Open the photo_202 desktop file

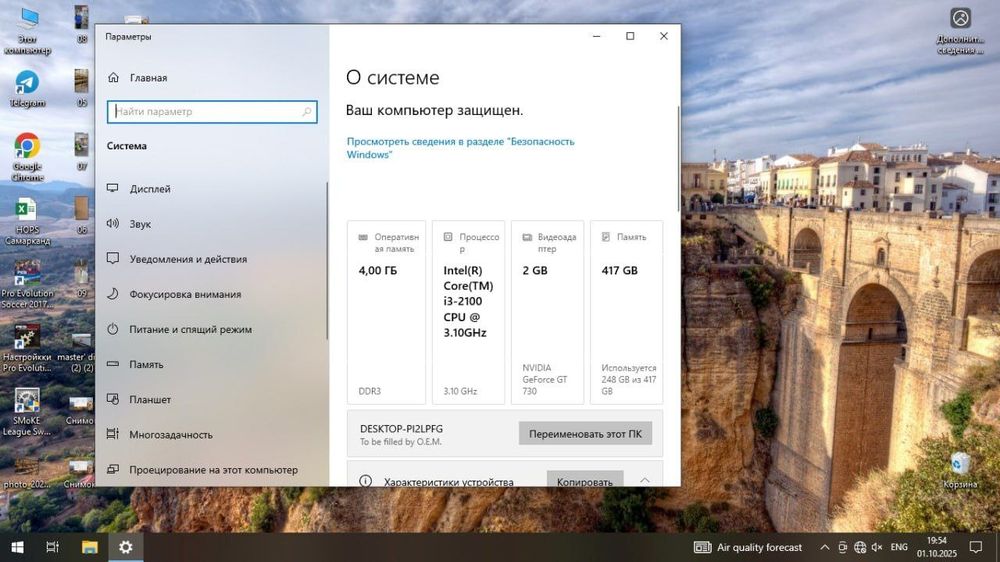27,472
